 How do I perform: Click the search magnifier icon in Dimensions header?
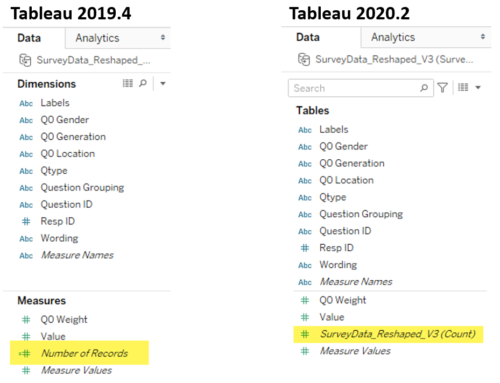pos(143,83)
